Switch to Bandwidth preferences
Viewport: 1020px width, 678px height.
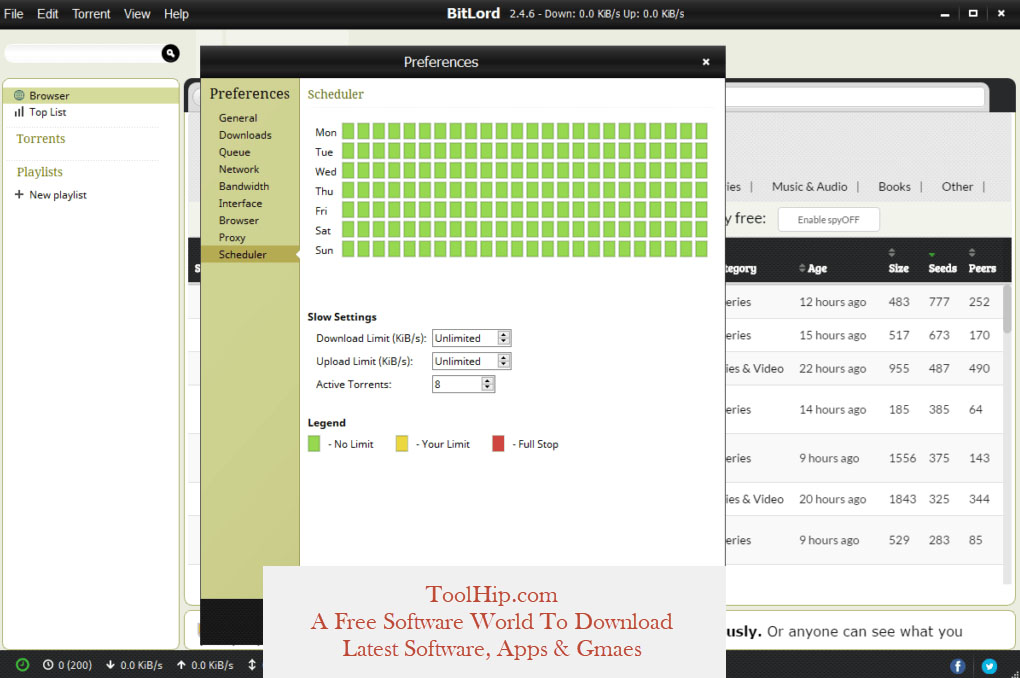pos(244,186)
